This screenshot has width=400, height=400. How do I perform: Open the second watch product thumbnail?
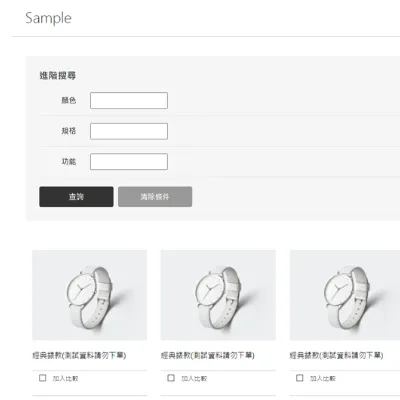click(218, 295)
